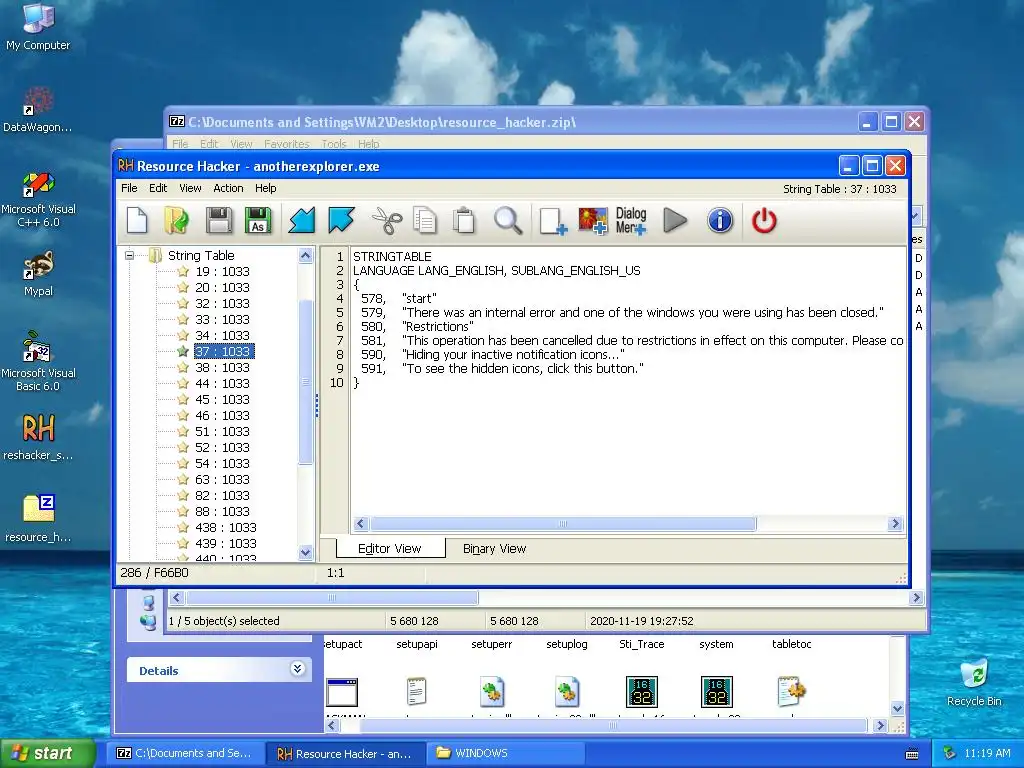The image size is (1024, 768).
Task: Click the setupapi file in WINDOWS window
Action: (417, 644)
